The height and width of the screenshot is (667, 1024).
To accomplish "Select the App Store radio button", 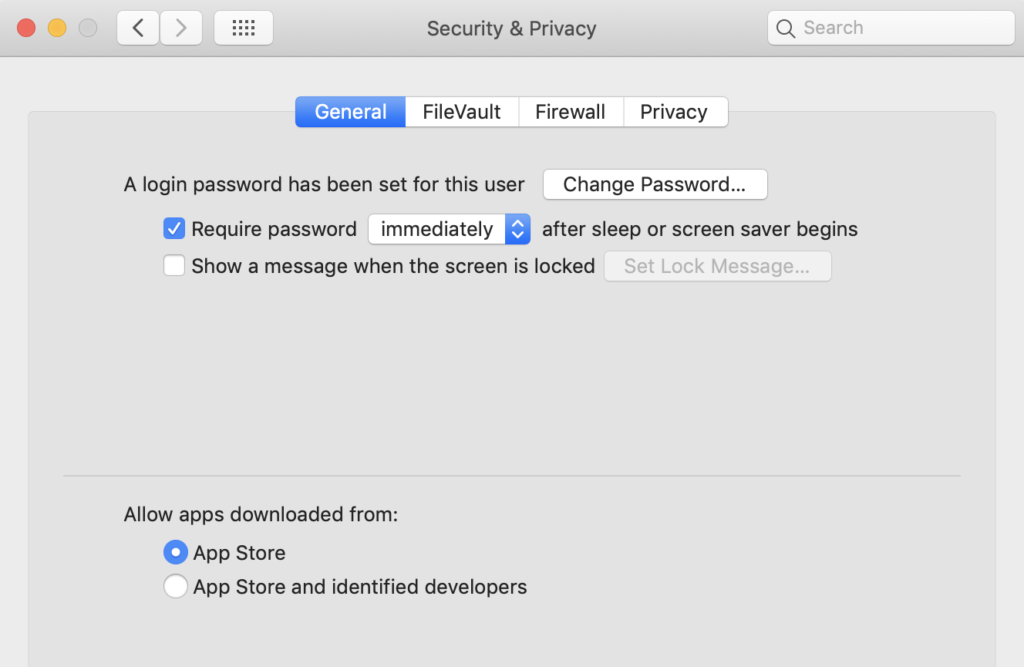I will (175, 553).
